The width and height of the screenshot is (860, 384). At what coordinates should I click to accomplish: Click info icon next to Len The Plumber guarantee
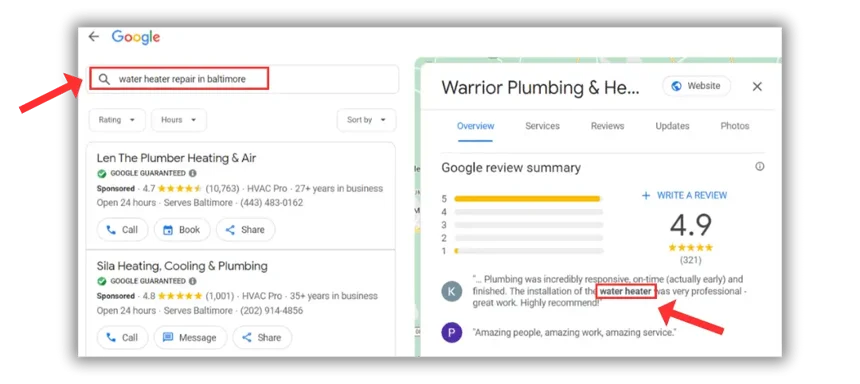193,173
